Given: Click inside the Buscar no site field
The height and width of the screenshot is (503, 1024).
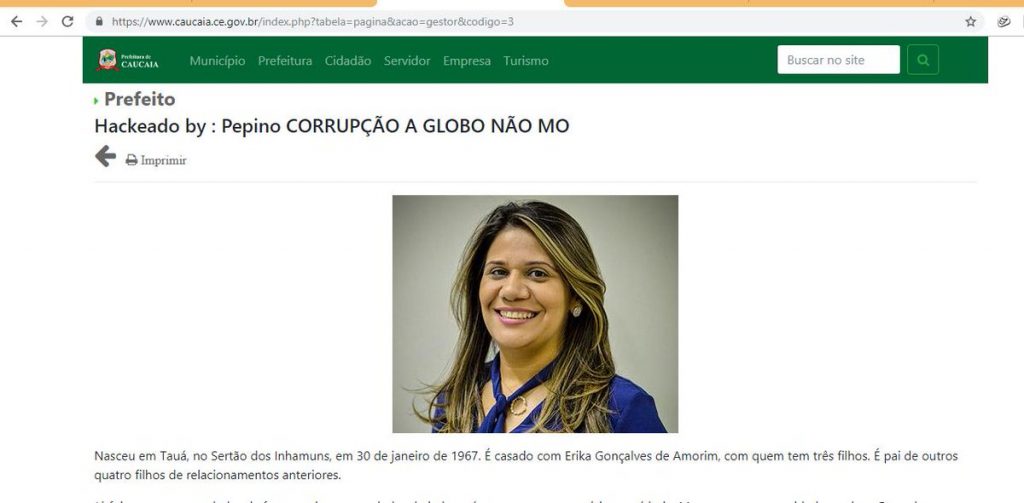Looking at the screenshot, I should click(x=839, y=59).
